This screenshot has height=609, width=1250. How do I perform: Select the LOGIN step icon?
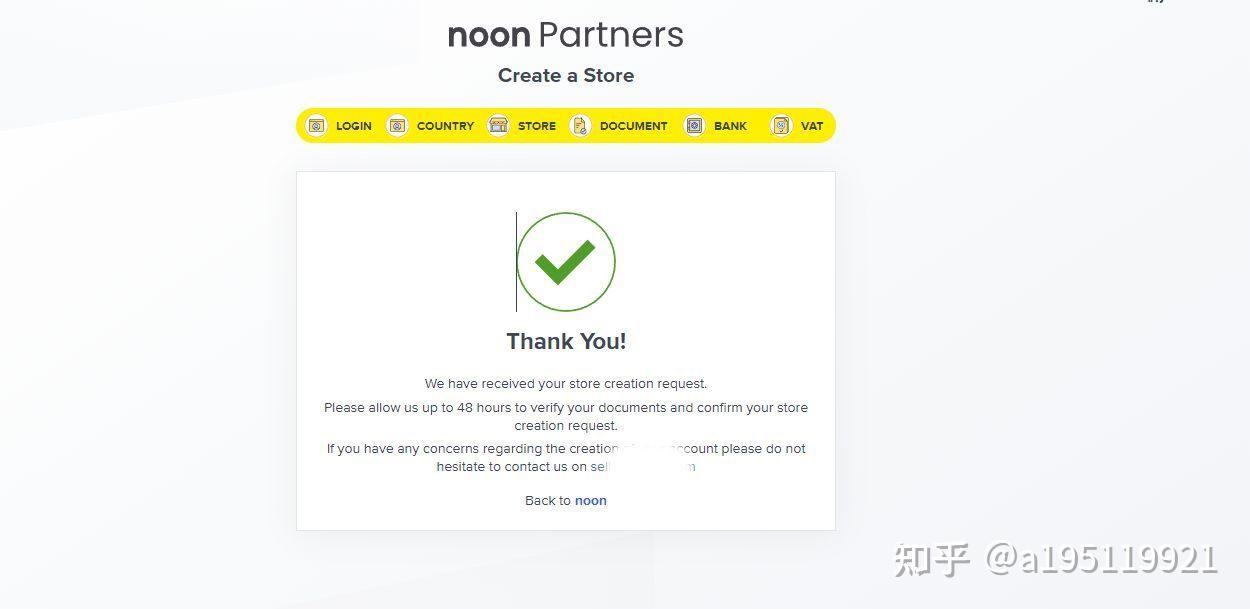317,125
